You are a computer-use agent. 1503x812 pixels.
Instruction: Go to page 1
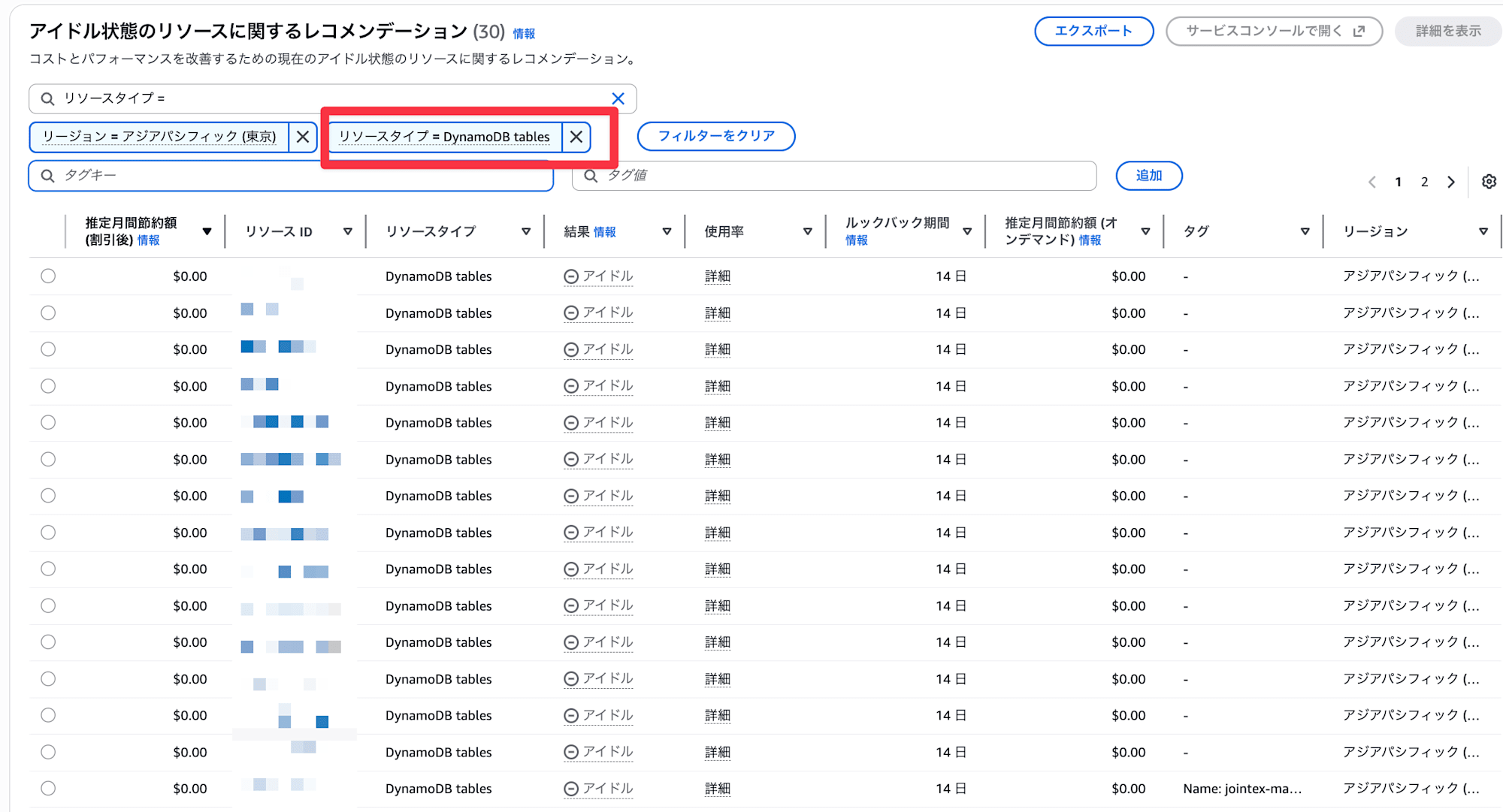point(1399,182)
